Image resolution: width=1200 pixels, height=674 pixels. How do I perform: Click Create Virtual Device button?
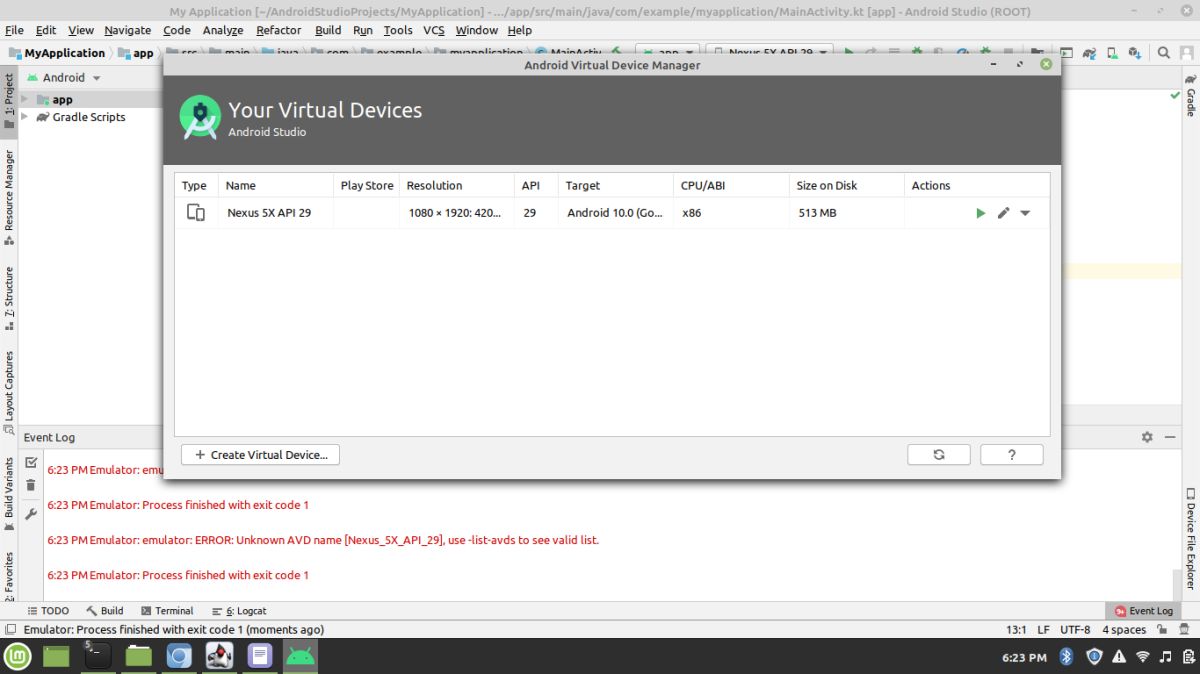(260, 454)
